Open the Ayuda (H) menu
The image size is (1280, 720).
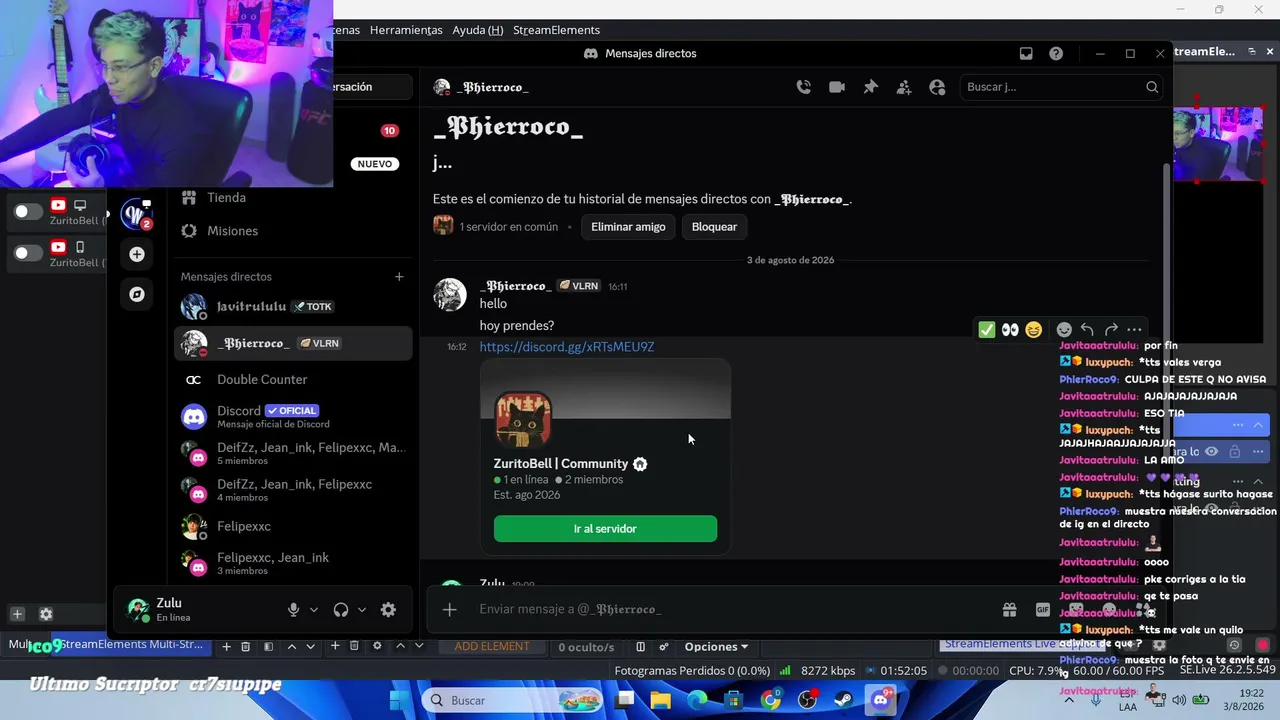pos(478,30)
